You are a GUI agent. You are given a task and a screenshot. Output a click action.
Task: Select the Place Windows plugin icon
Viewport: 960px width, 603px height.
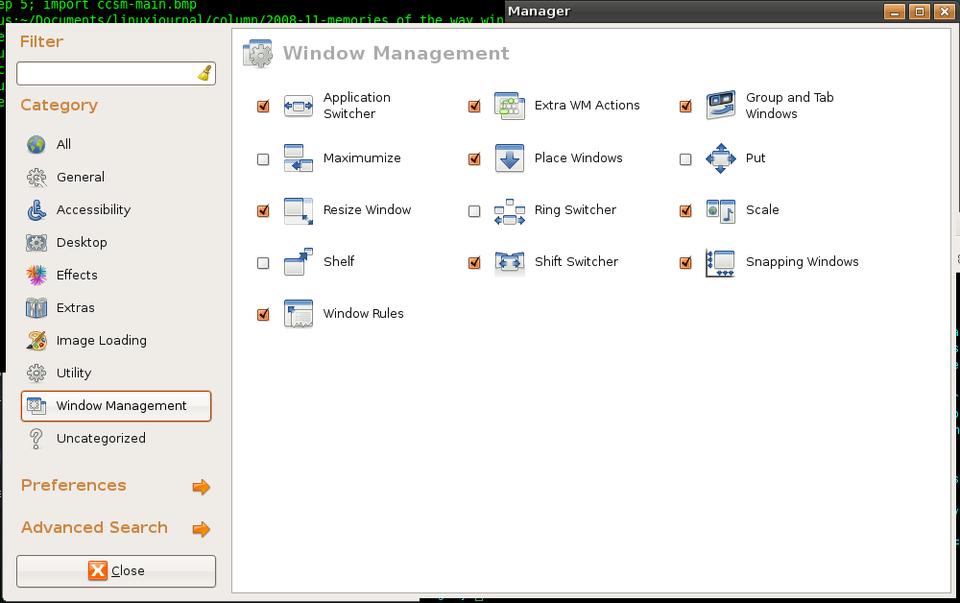click(x=509, y=159)
